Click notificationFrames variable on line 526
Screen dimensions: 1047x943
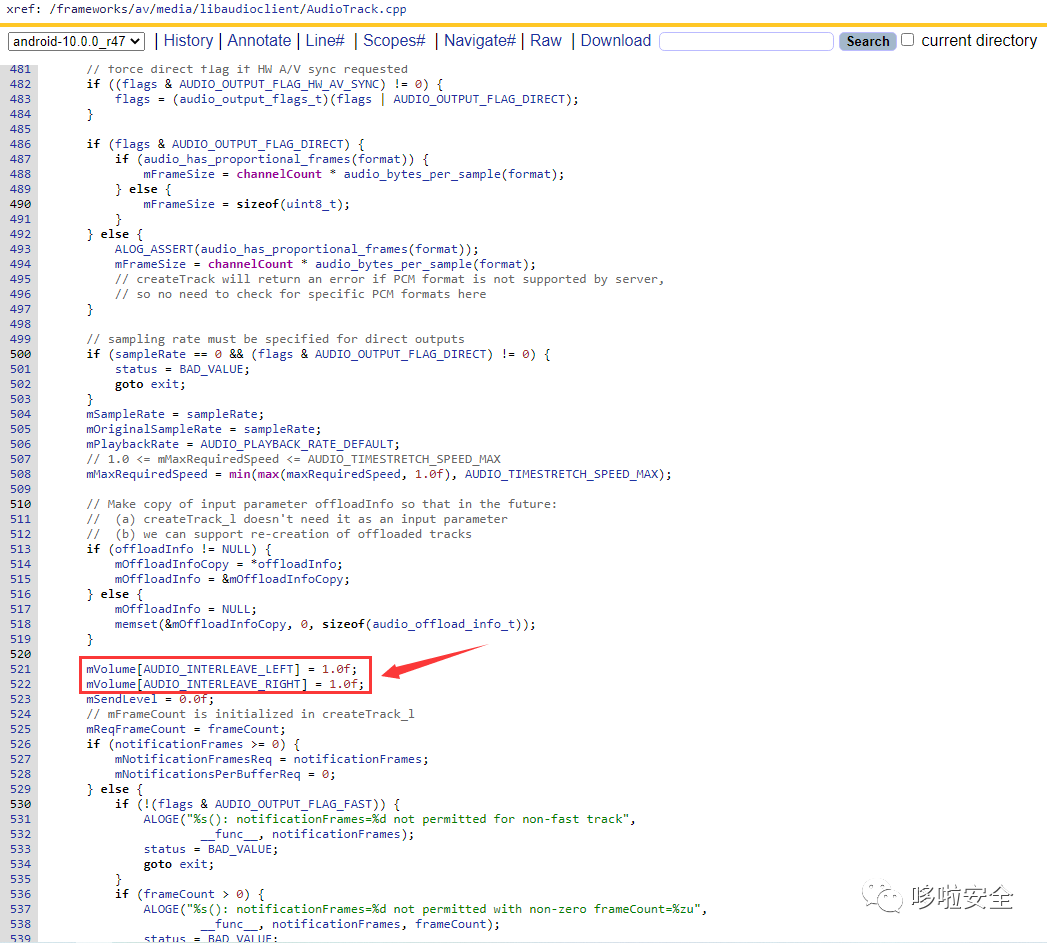click(179, 744)
